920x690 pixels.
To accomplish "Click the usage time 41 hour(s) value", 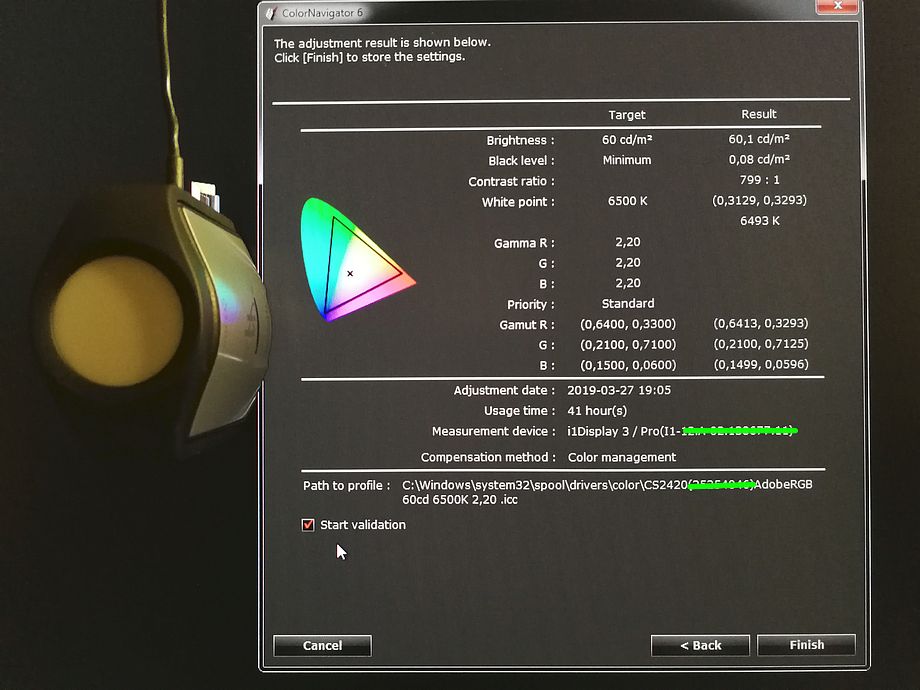I will tap(597, 411).
